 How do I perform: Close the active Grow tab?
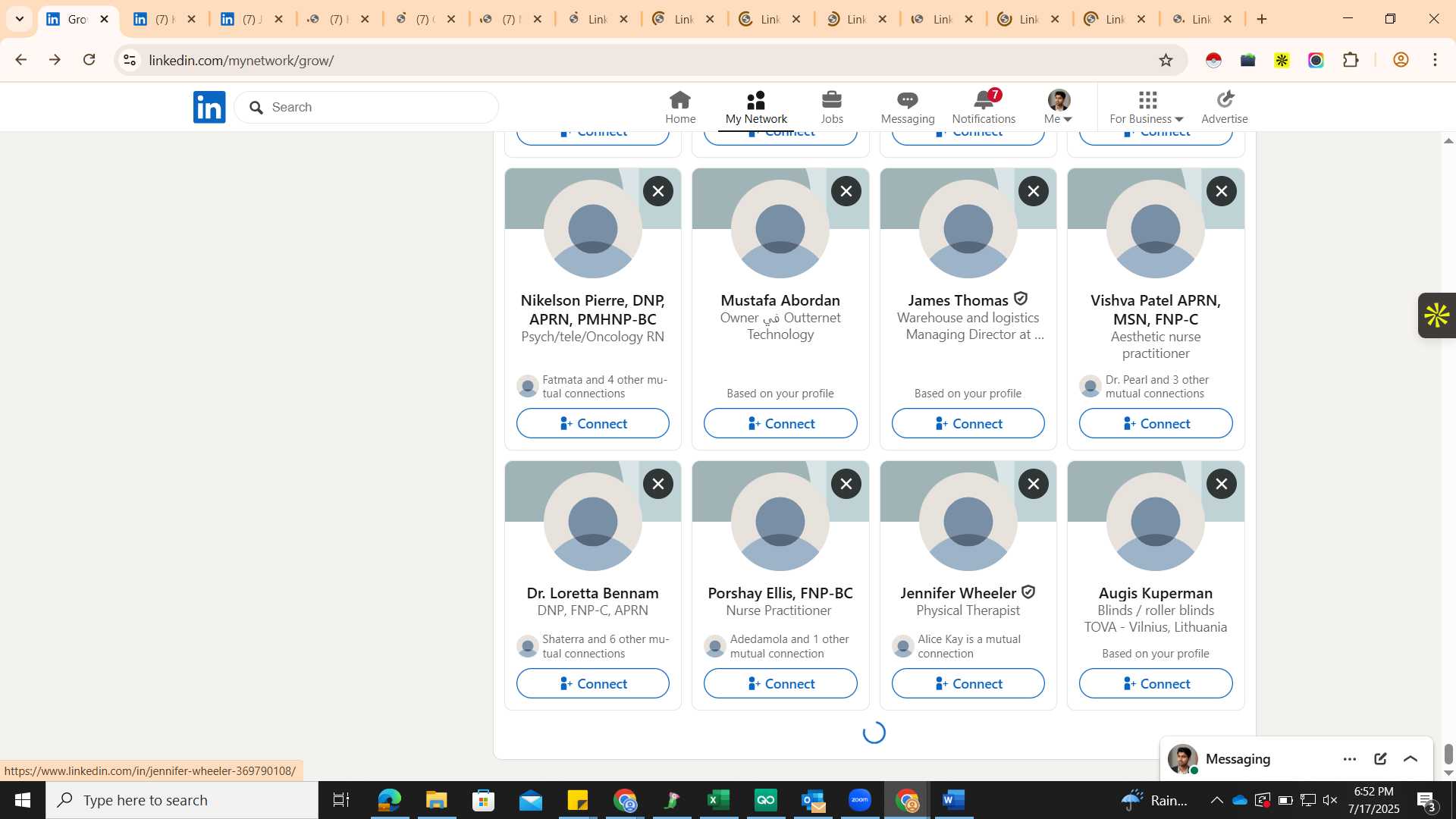pos(105,19)
